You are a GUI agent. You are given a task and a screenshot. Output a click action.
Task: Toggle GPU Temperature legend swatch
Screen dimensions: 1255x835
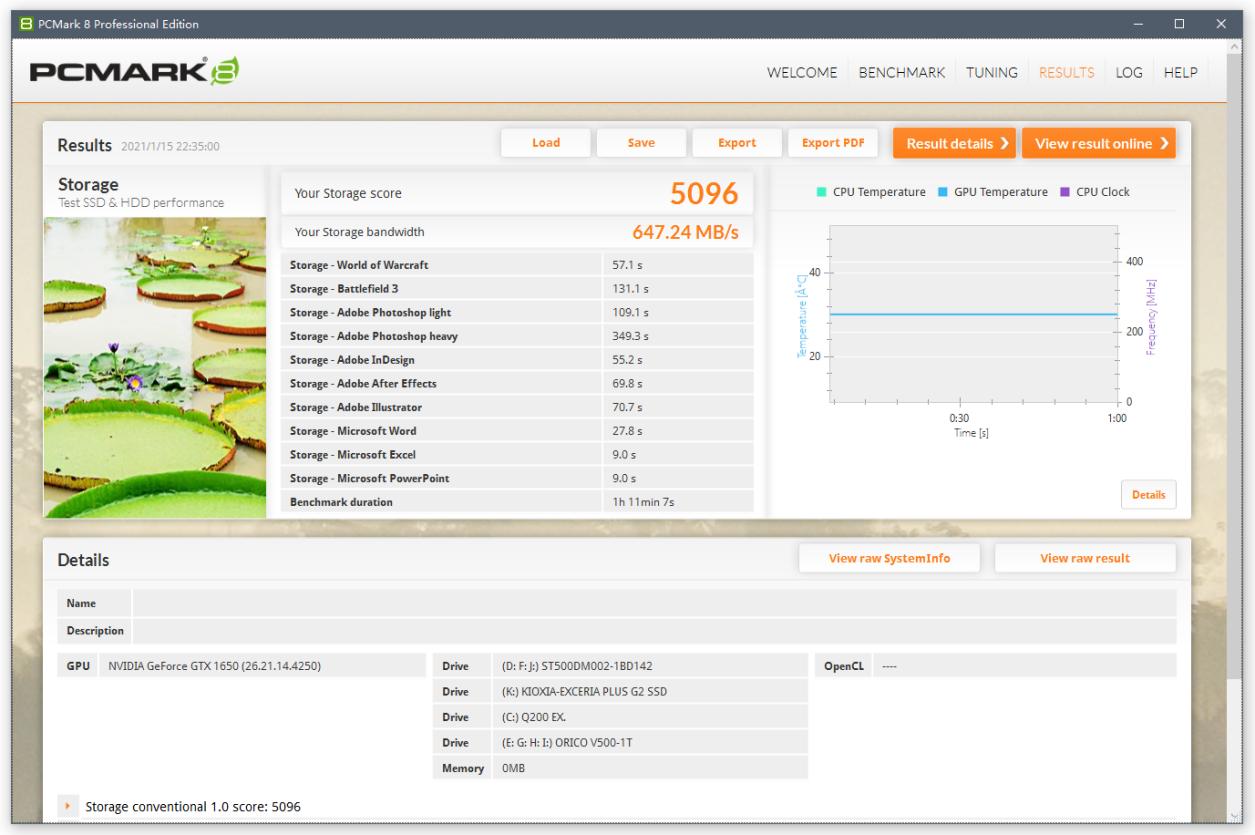pos(945,192)
